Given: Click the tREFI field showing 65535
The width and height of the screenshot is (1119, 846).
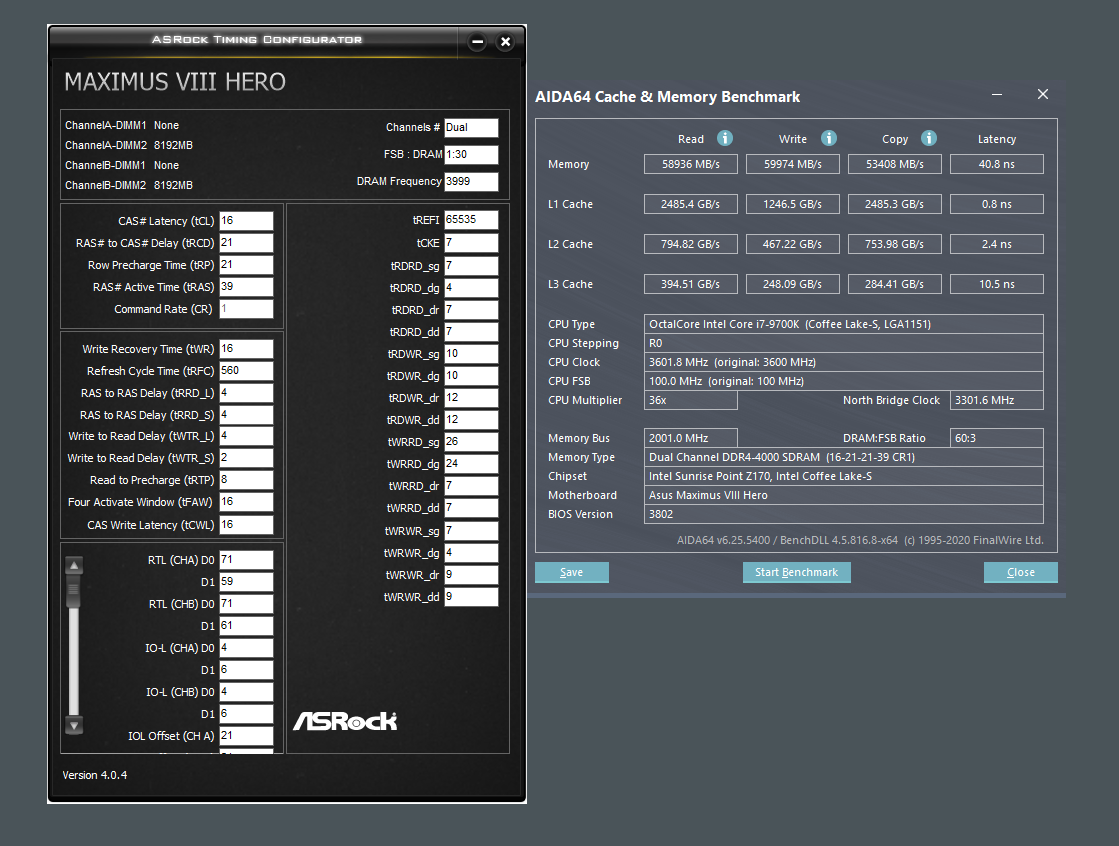Looking at the screenshot, I should 471,220.
